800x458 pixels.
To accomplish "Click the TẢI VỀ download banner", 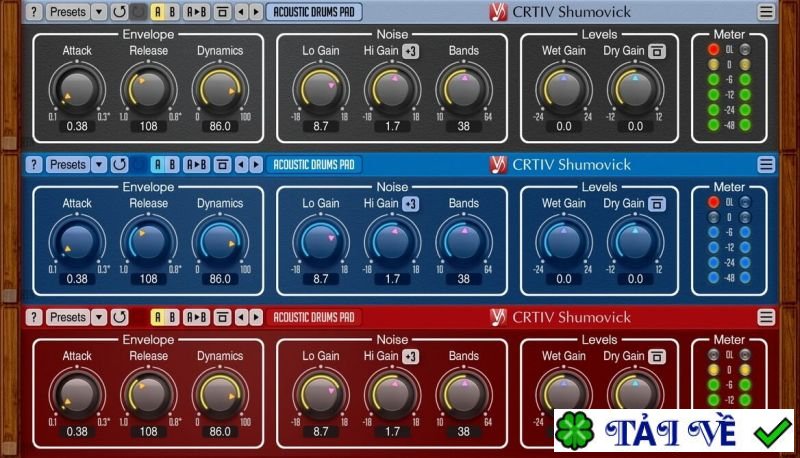I will click(x=674, y=430).
